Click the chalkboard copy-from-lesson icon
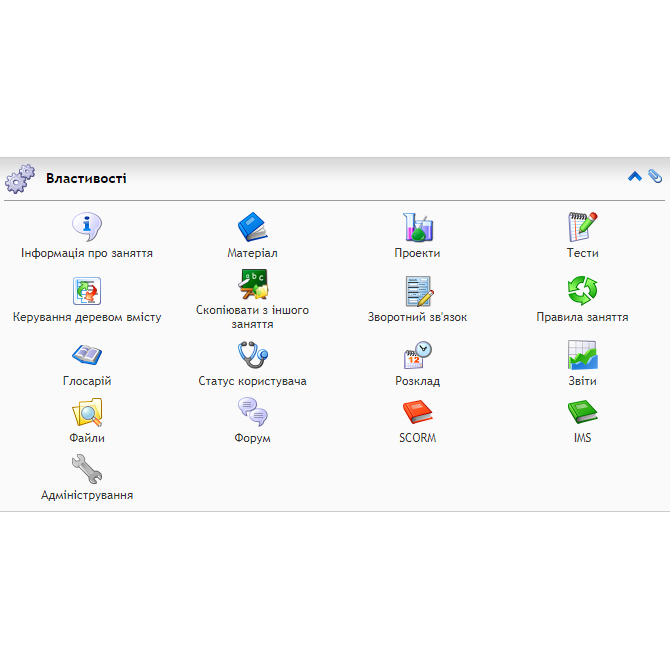This screenshot has width=672, height=672. (252, 284)
